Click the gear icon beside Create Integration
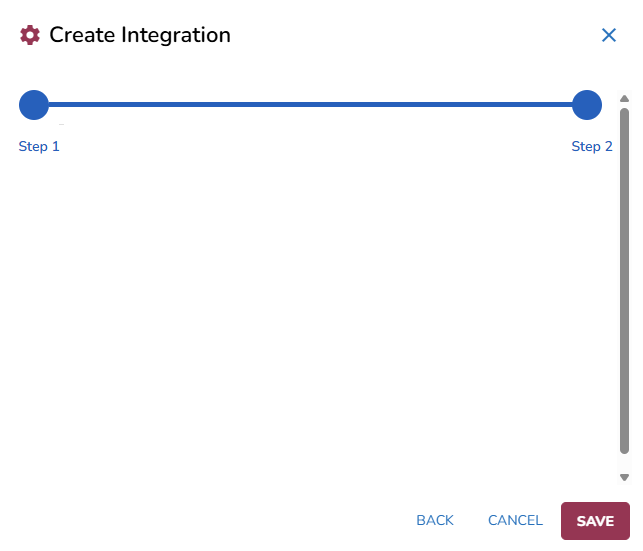The height and width of the screenshot is (551, 643). click(30, 35)
